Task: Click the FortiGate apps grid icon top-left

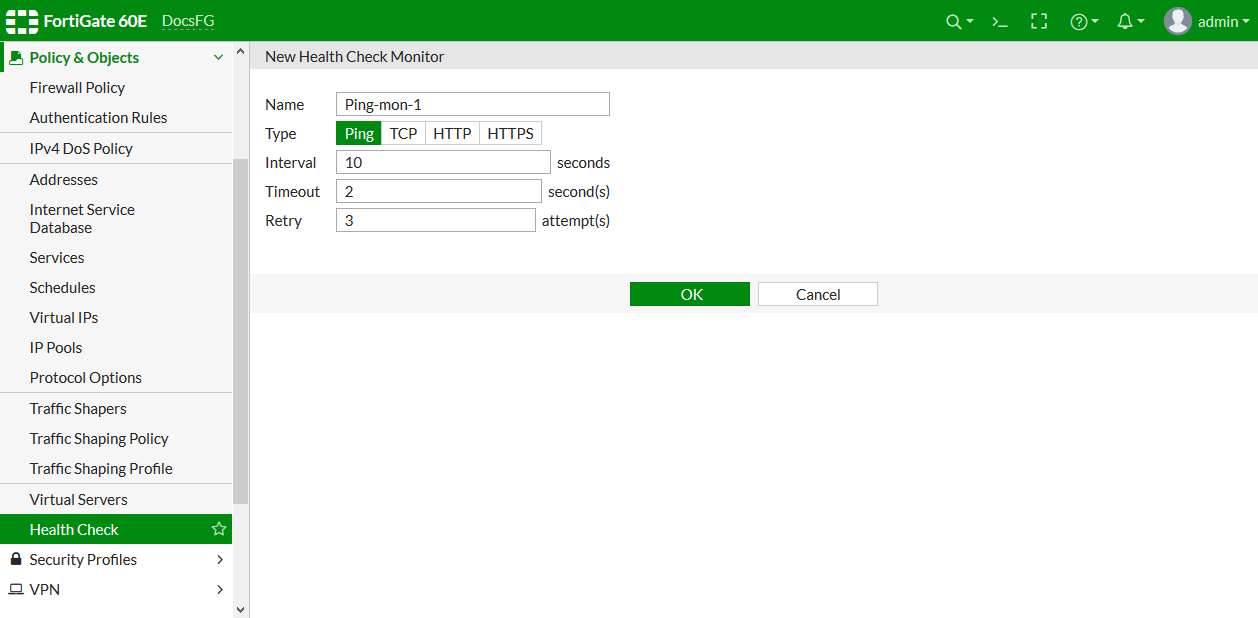Action: tap(20, 20)
